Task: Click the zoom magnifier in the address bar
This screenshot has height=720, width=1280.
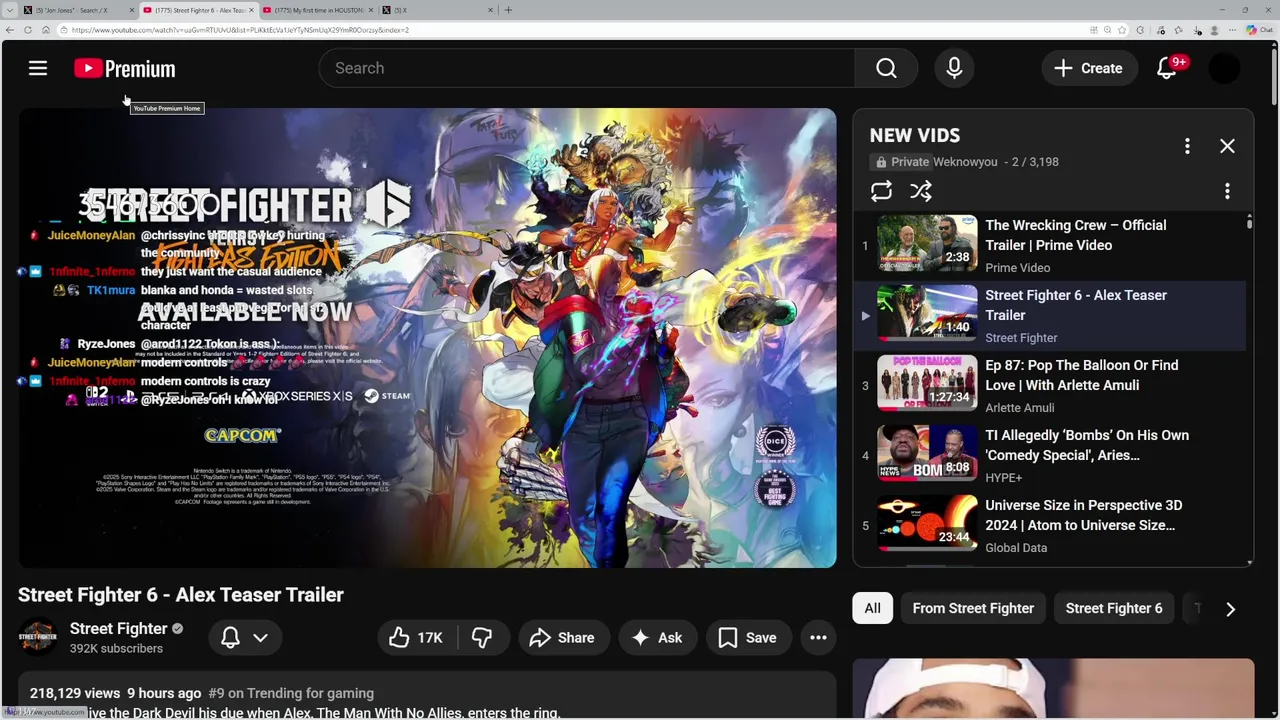Action: [x=1108, y=30]
